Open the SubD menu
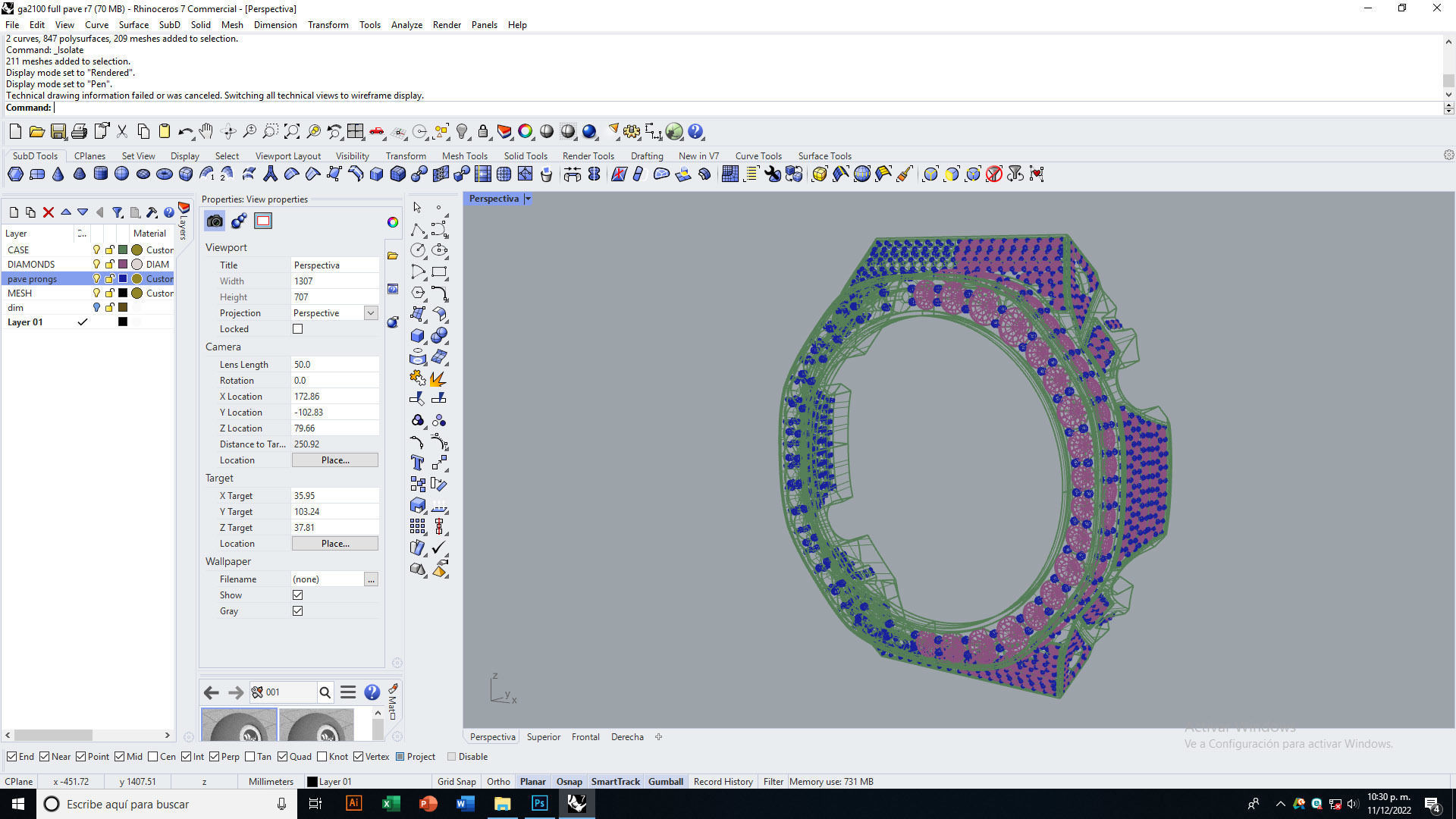This screenshot has width=1456, height=819. (169, 25)
